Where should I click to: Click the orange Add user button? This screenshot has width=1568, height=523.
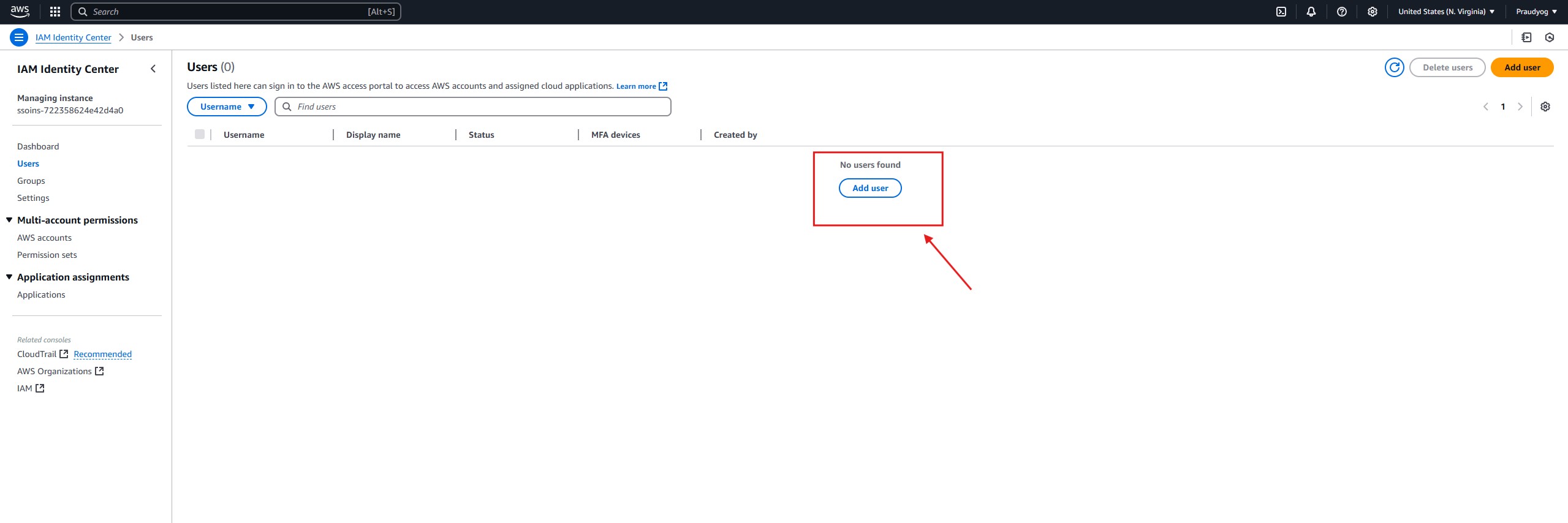click(1521, 67)
